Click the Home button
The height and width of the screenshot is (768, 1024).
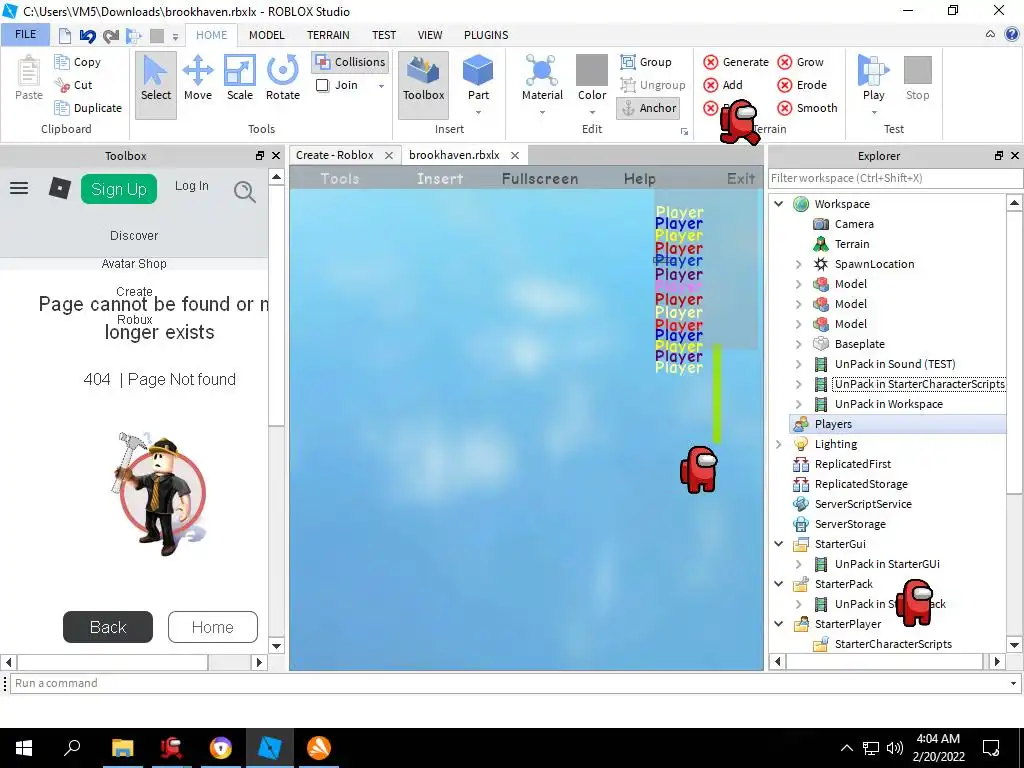point(212,627)
